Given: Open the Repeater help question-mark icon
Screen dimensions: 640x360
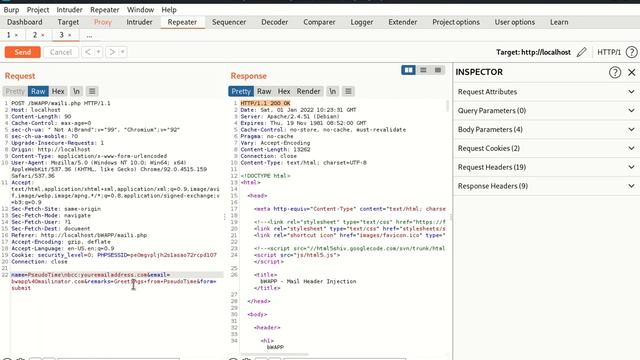Looking at the screenshot, I should 631,52.
